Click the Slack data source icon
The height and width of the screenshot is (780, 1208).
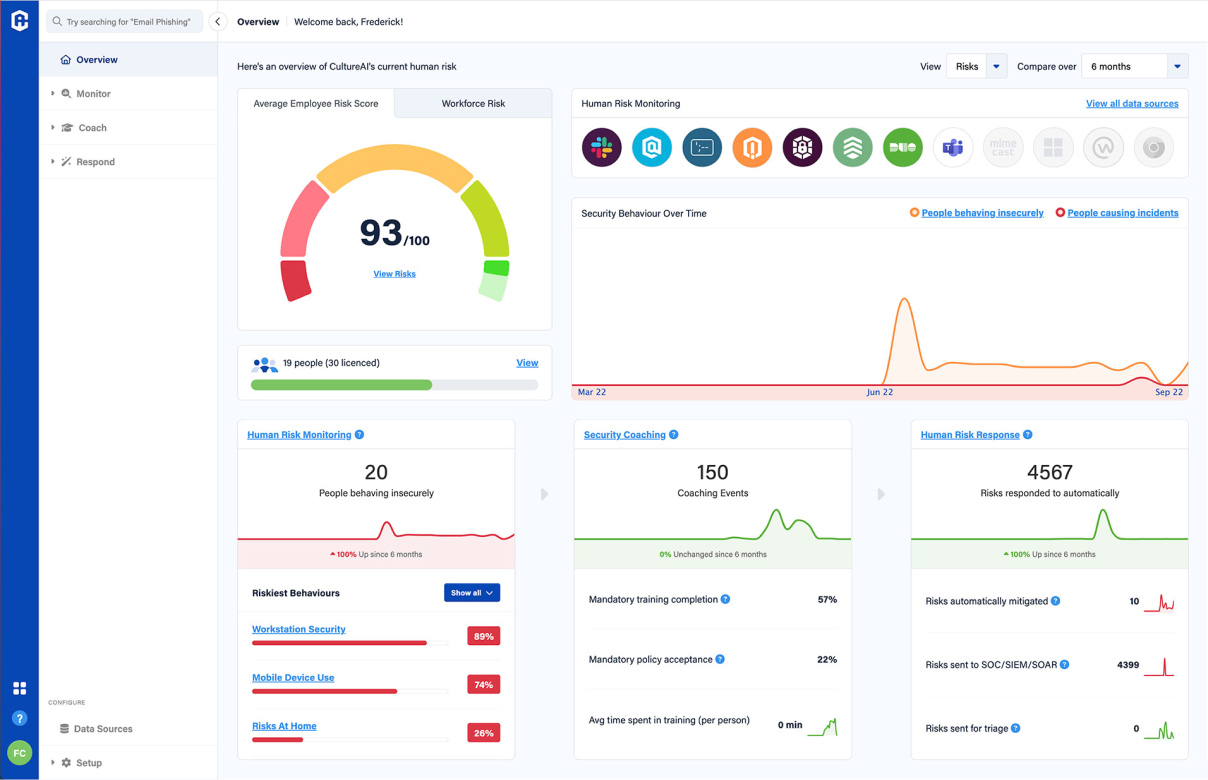(x=601, y=147)
